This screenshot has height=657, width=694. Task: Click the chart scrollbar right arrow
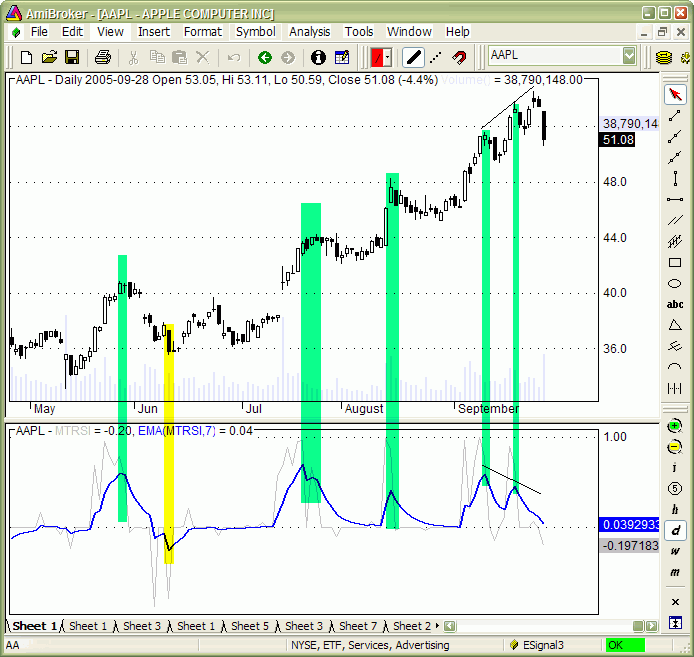(652, 626)
